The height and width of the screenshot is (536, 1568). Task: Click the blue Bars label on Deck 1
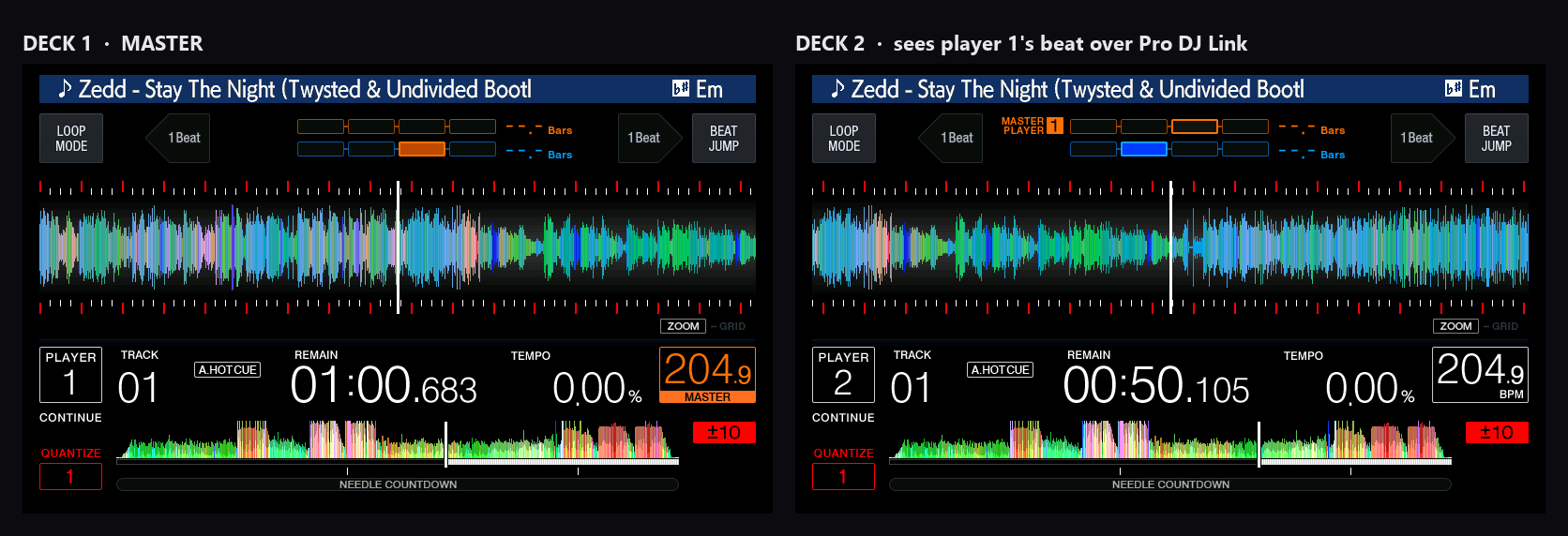coord(560,155)
